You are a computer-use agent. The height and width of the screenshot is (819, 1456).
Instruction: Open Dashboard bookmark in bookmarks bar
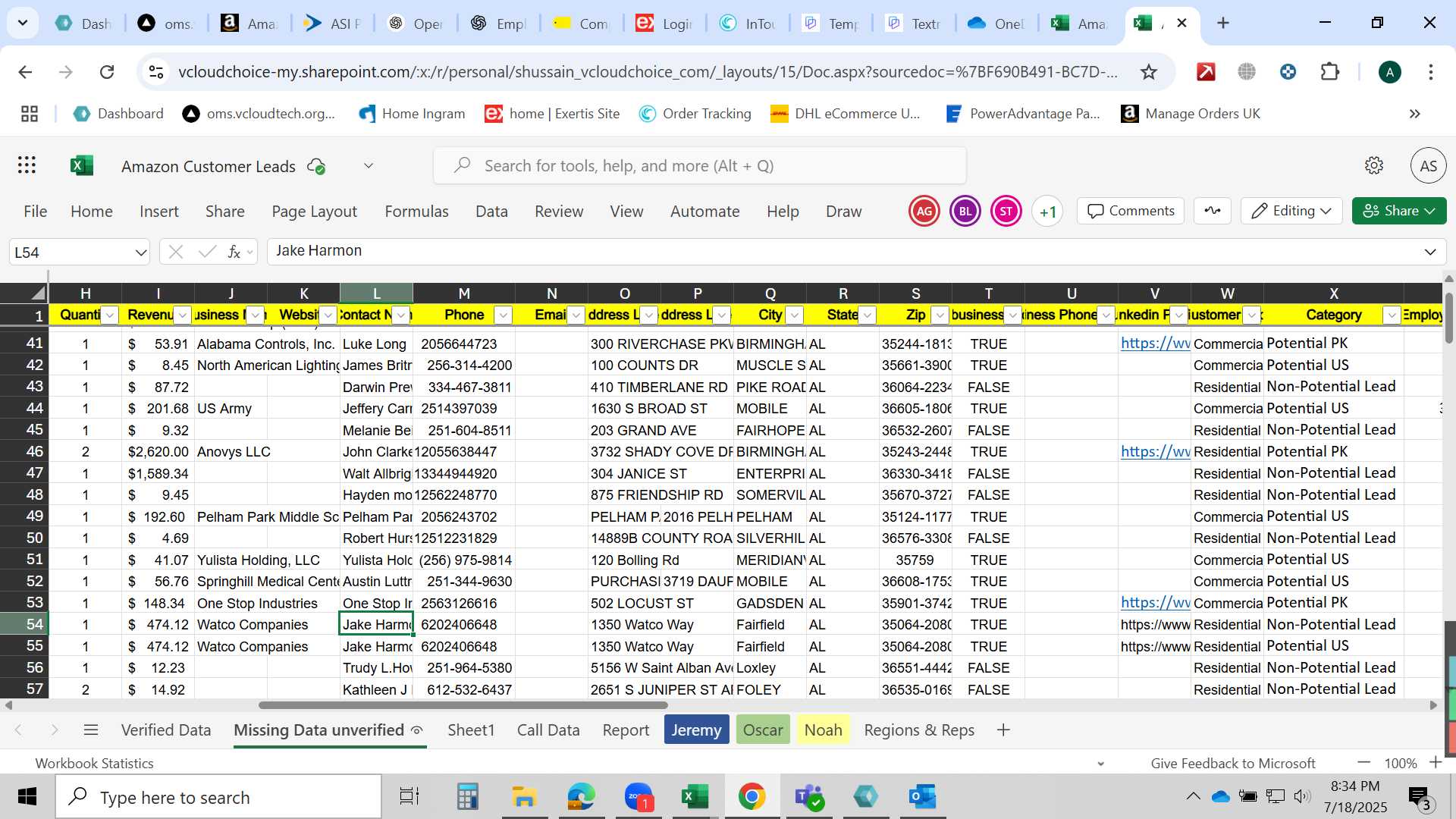[x=118, y=114]
